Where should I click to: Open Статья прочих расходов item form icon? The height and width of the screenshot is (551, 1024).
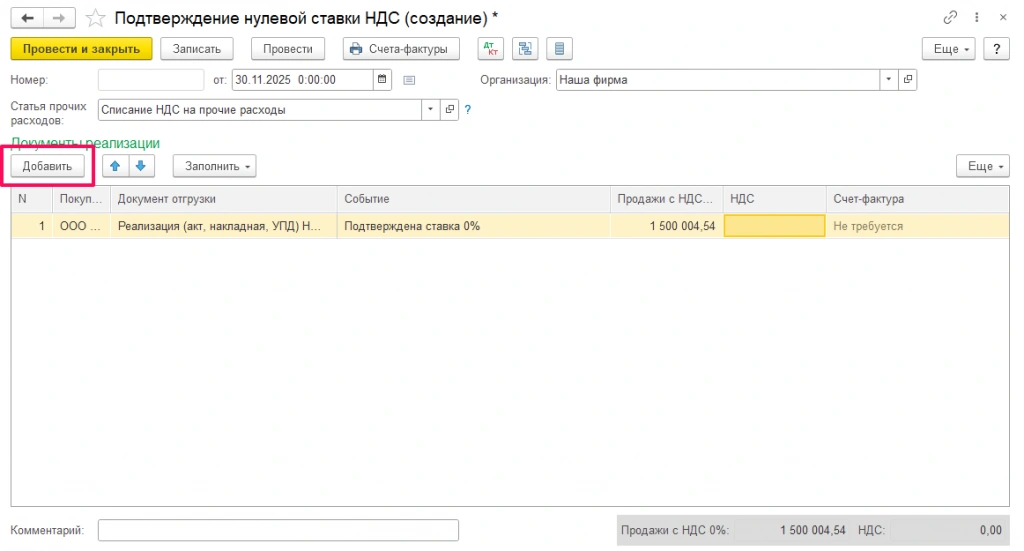point(449,110)
